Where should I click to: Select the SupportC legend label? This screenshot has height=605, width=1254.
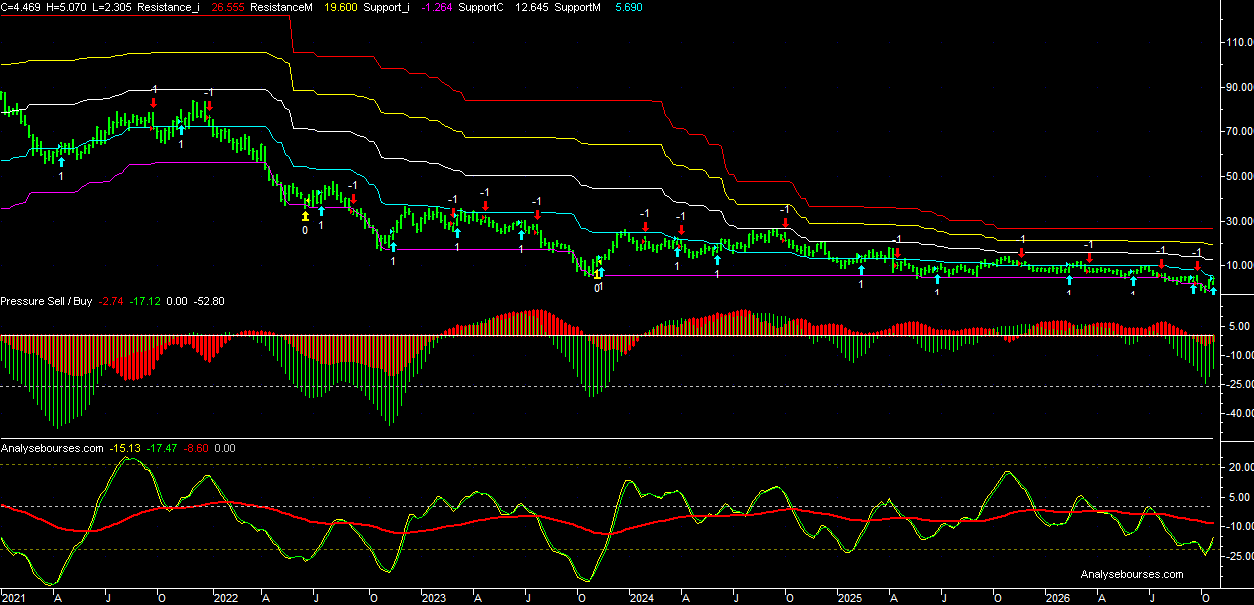481,7
